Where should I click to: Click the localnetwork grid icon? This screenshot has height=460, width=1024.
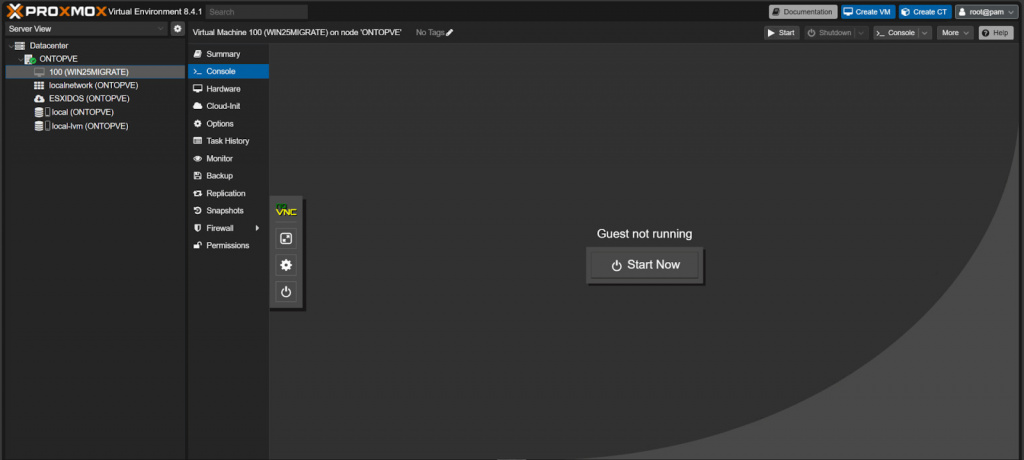pos(39,86)
